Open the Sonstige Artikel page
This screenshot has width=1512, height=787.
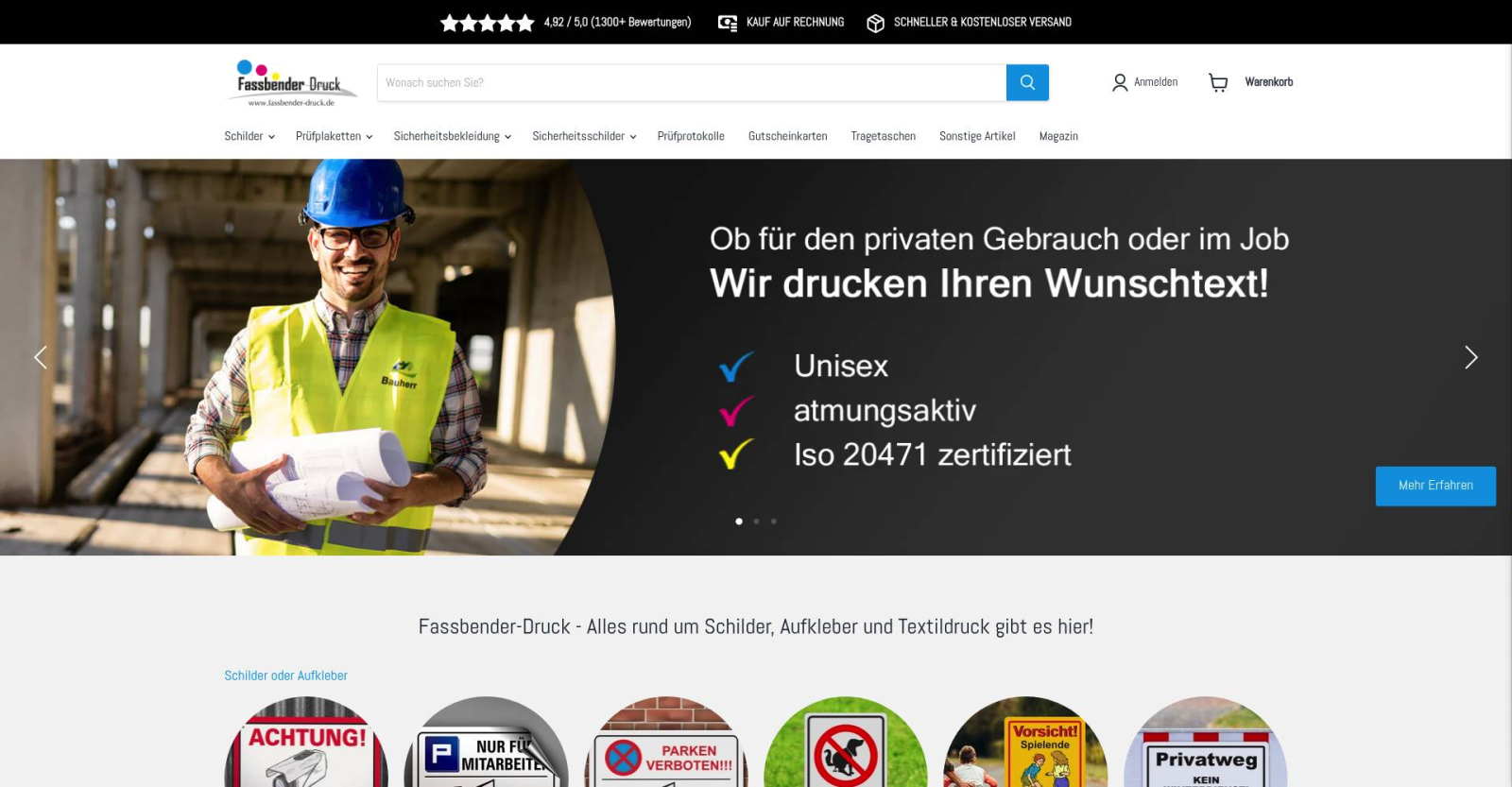[977, 136]
